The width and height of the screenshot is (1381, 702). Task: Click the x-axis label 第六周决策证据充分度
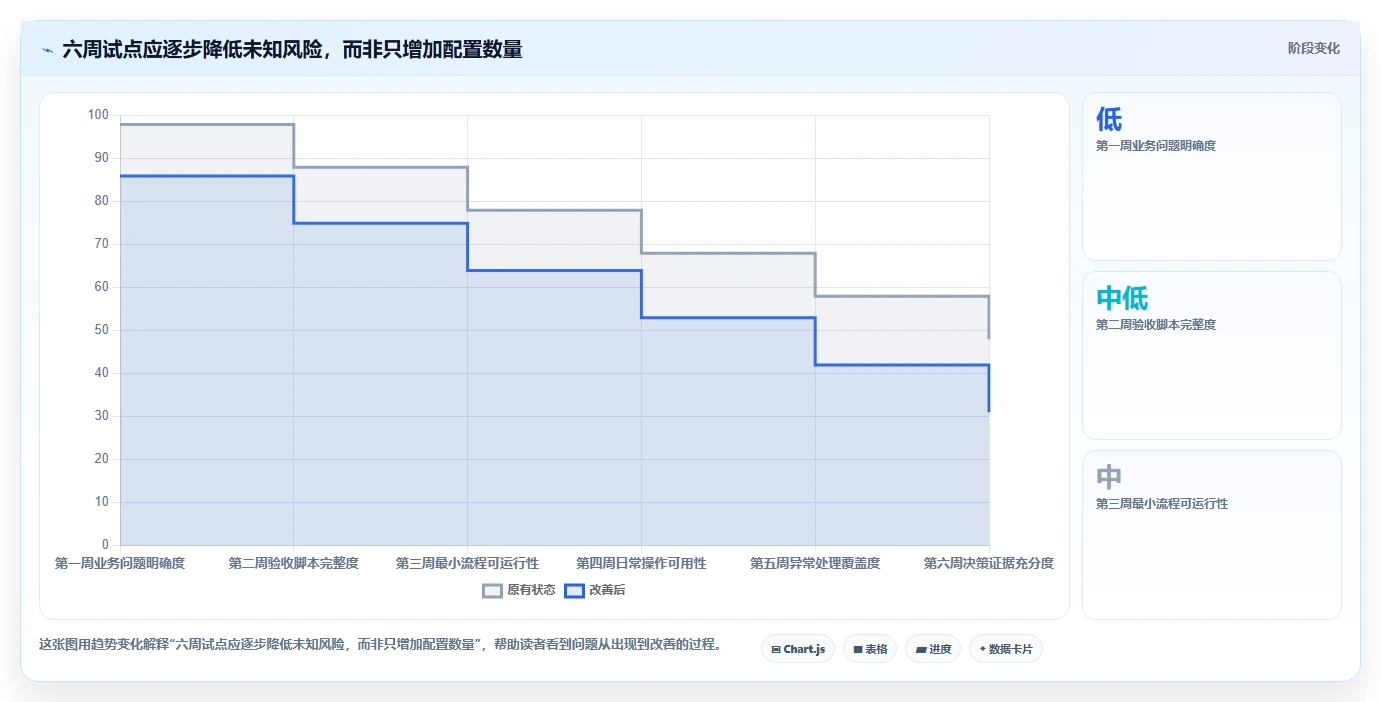point(989,563)
